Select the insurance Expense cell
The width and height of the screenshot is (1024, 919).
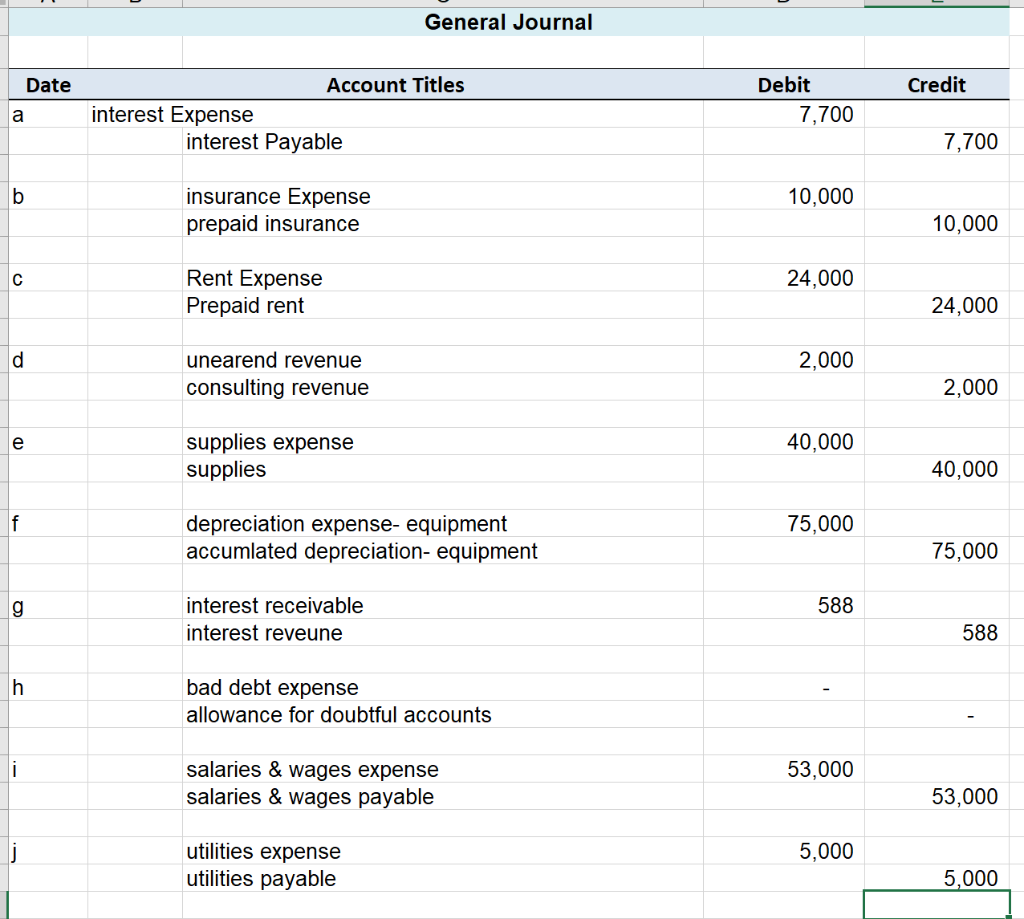(443, 197)
